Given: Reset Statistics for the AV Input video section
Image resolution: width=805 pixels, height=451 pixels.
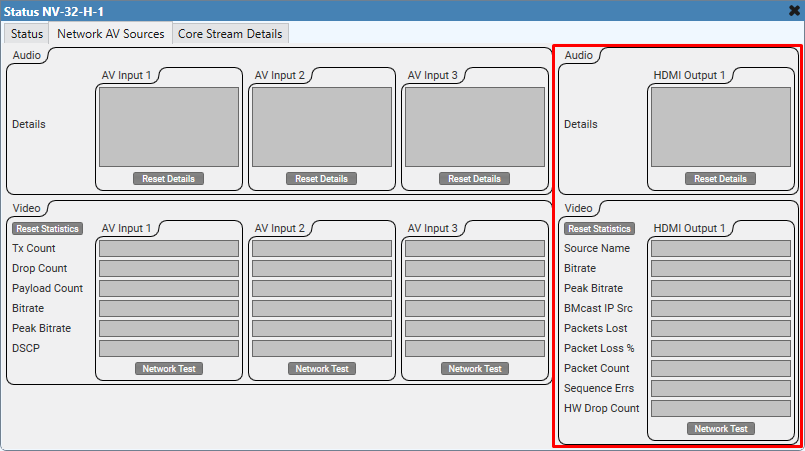Looking at the screenshot, I should click(47, 229).
